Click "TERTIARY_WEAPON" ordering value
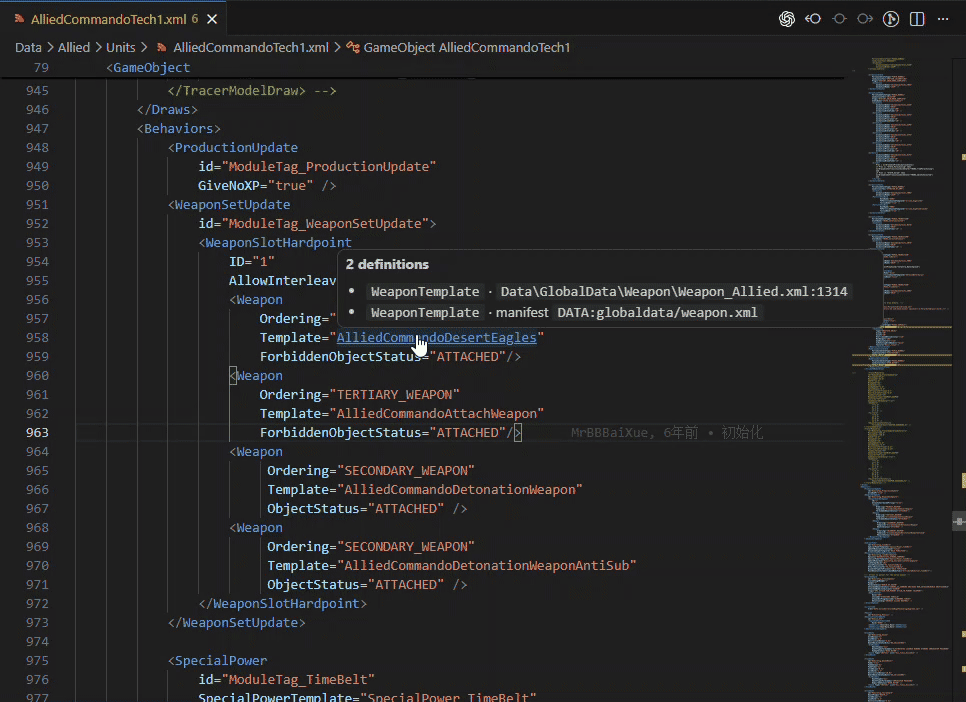Viewport: 966px width, 702px height. click(x=394, y=394)
